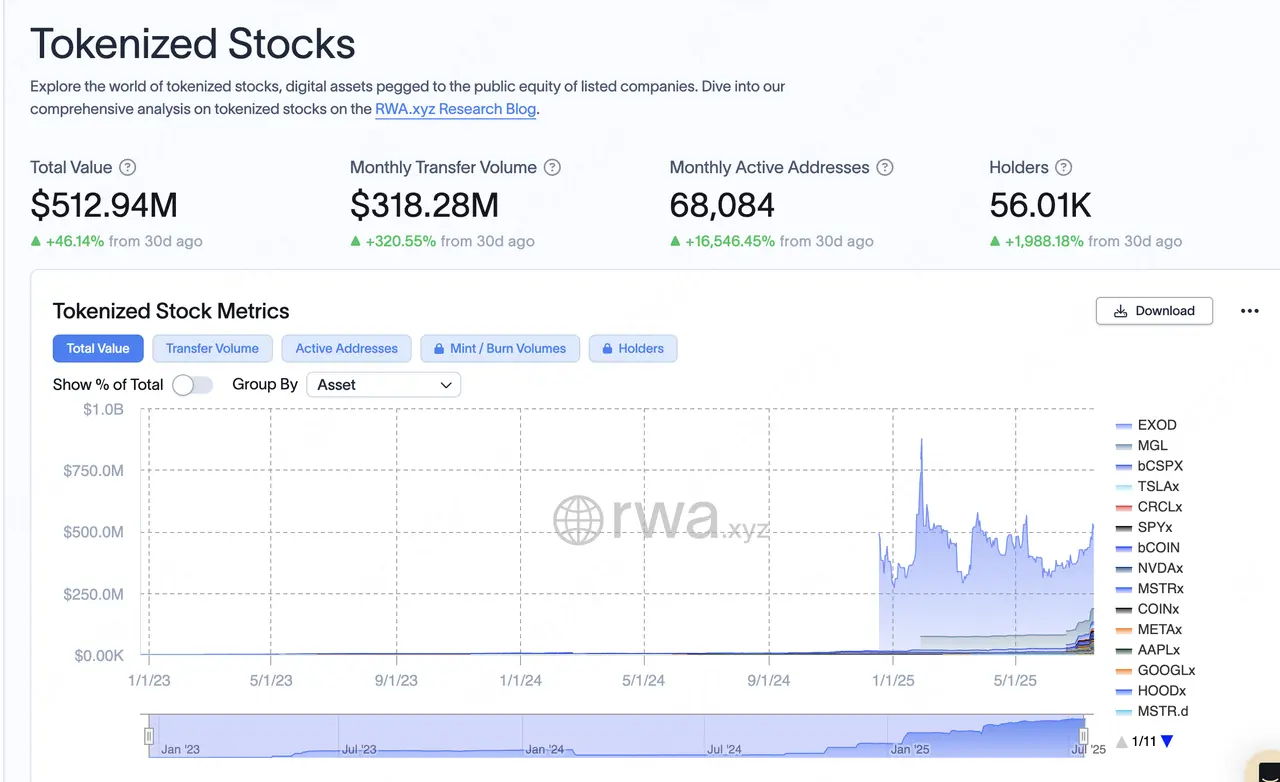Go to previous legend page arrow
Image resolution: width=1280 pixels, height=782 pixels.
click(x=1122, y=741)
